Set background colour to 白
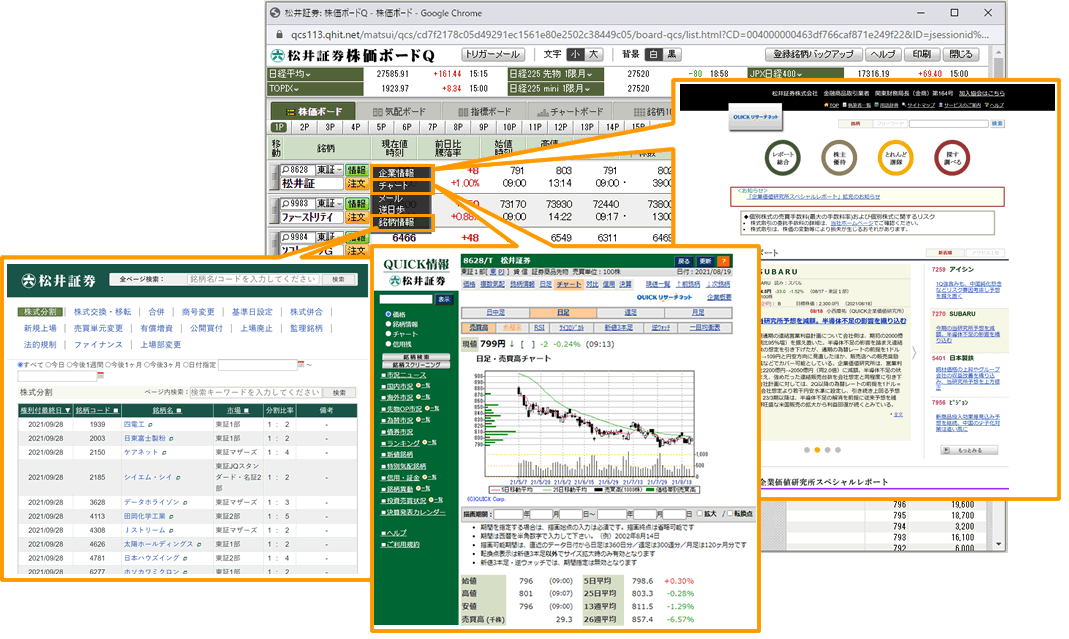Screen dimensions: 1069x639 click(x=654, y=55)
